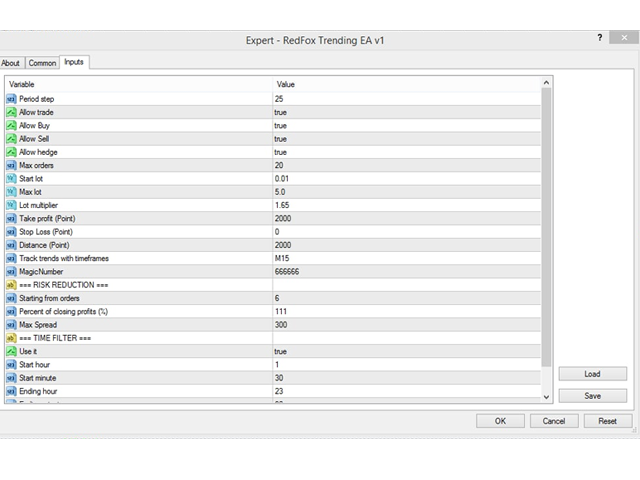640x480 pixels.
Task: Click the double-type icon beside Max lot
Action: 11,192
